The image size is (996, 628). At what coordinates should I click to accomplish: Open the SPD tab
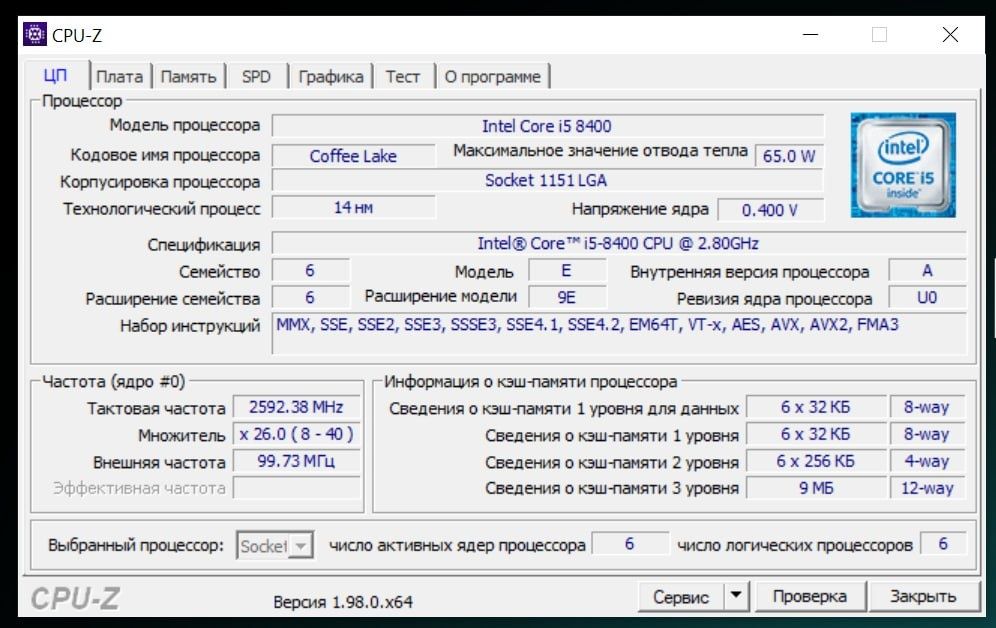point(256,77)
